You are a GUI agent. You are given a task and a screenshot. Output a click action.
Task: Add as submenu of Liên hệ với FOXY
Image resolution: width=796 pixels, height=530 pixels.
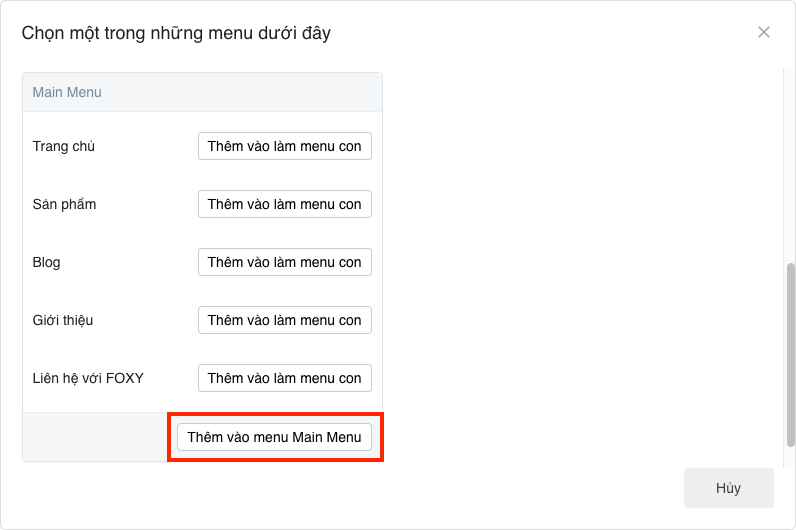[x=284, y=378]
